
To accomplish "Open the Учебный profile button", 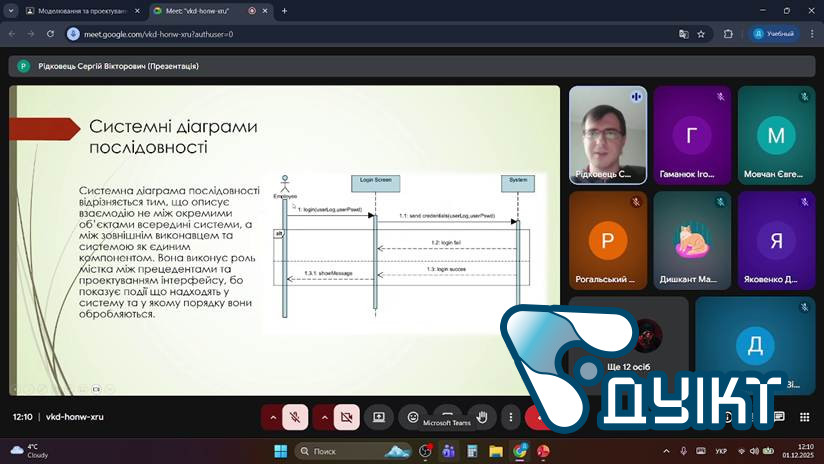I will click(x=774, y=34).
